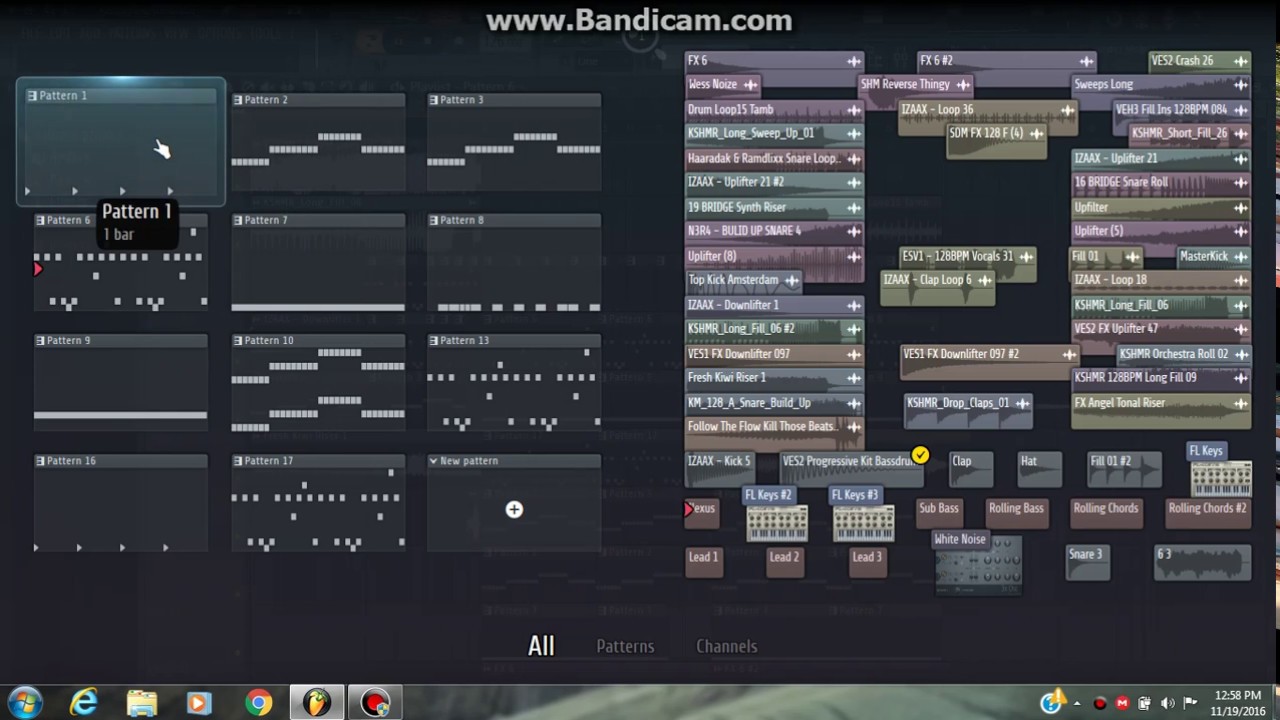The height and width of the screenshot is (720, 1280).
Task: Select the FL Keys #2 keyboard icon
Action: [777, 523]
